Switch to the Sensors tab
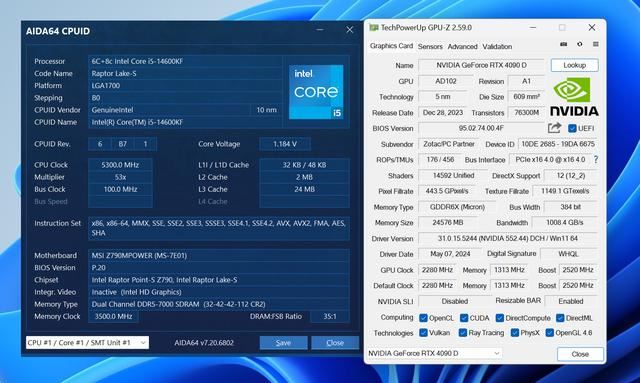Viewport: 640px width, 383px height. (x=430, y=47)
